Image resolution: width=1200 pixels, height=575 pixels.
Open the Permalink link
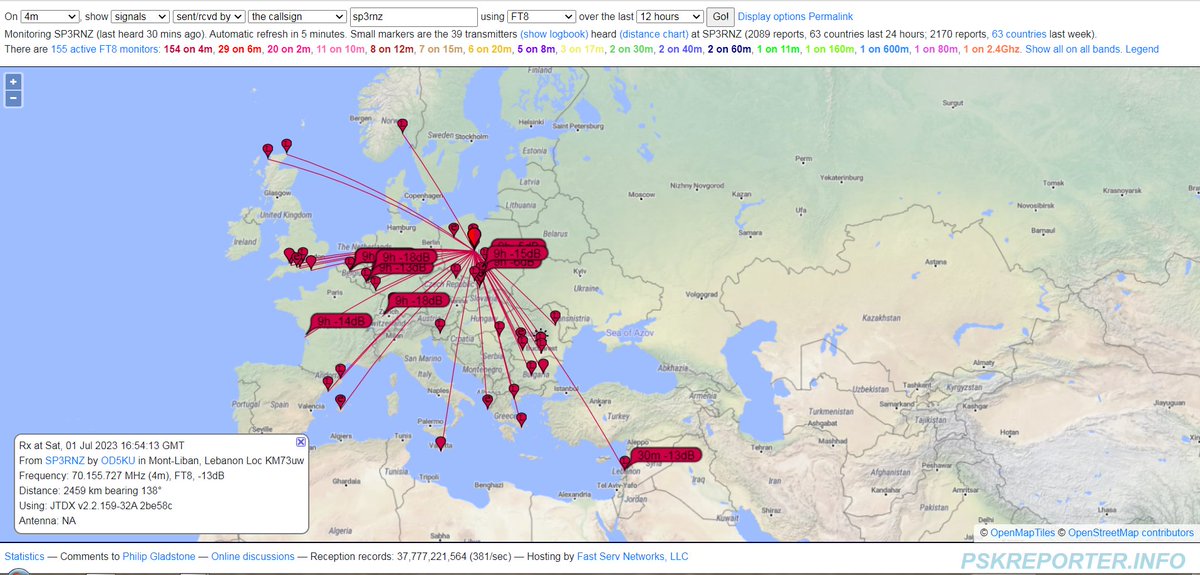831,17
